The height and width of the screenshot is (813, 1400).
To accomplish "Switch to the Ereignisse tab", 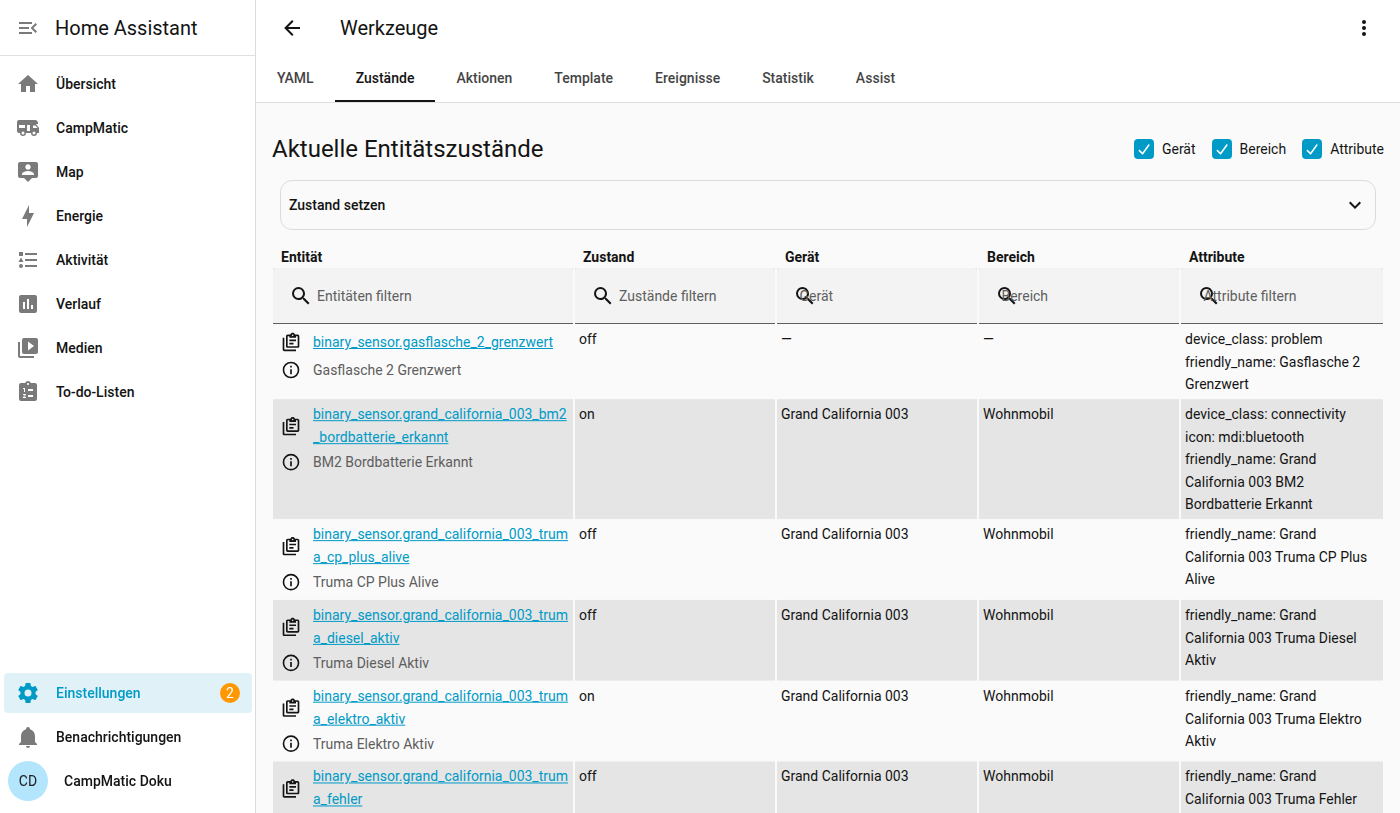I will [x=688, y=78].
